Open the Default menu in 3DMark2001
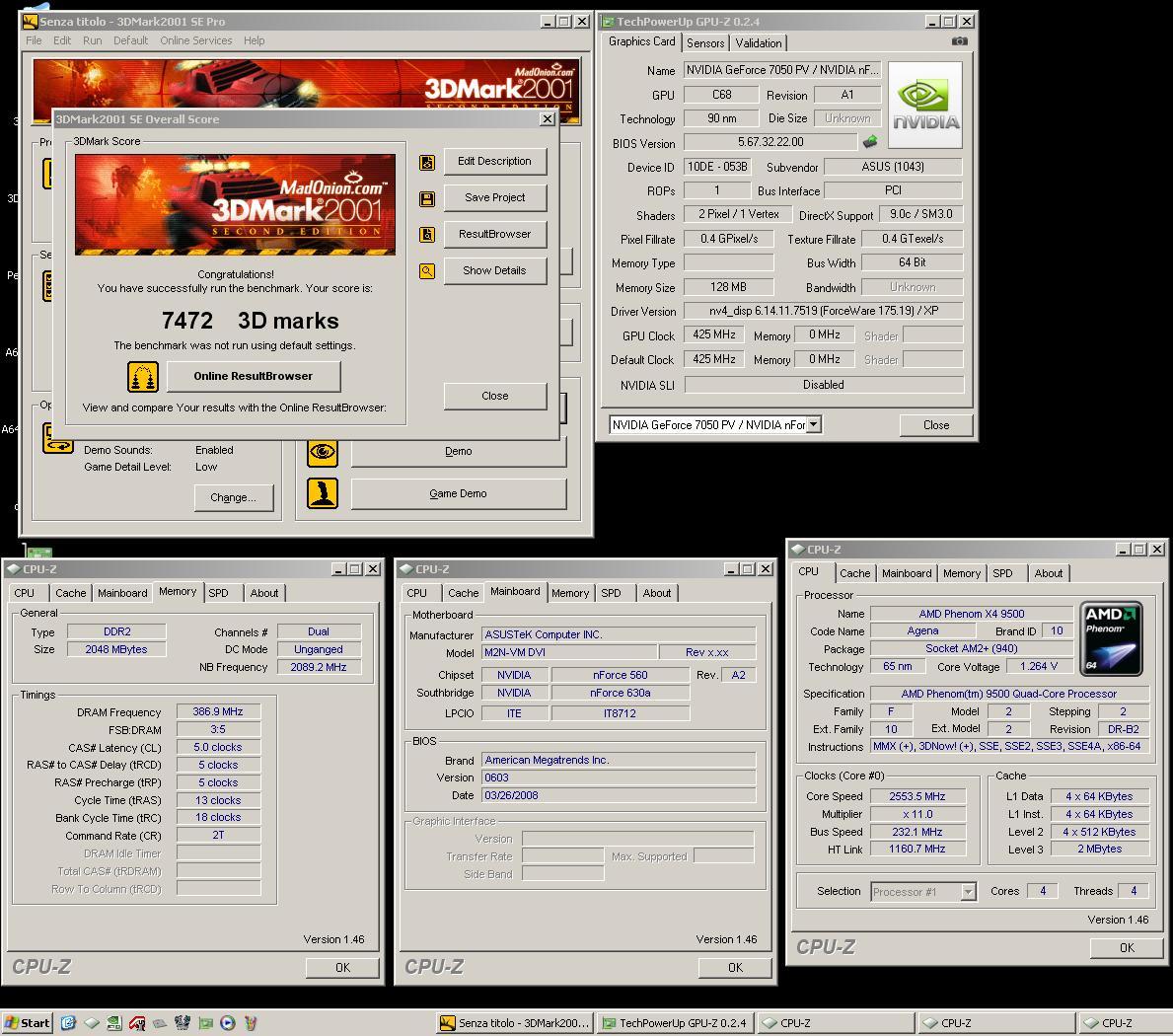The width and height of the screenshot is (1173, 1036). (x=130, y=40)
